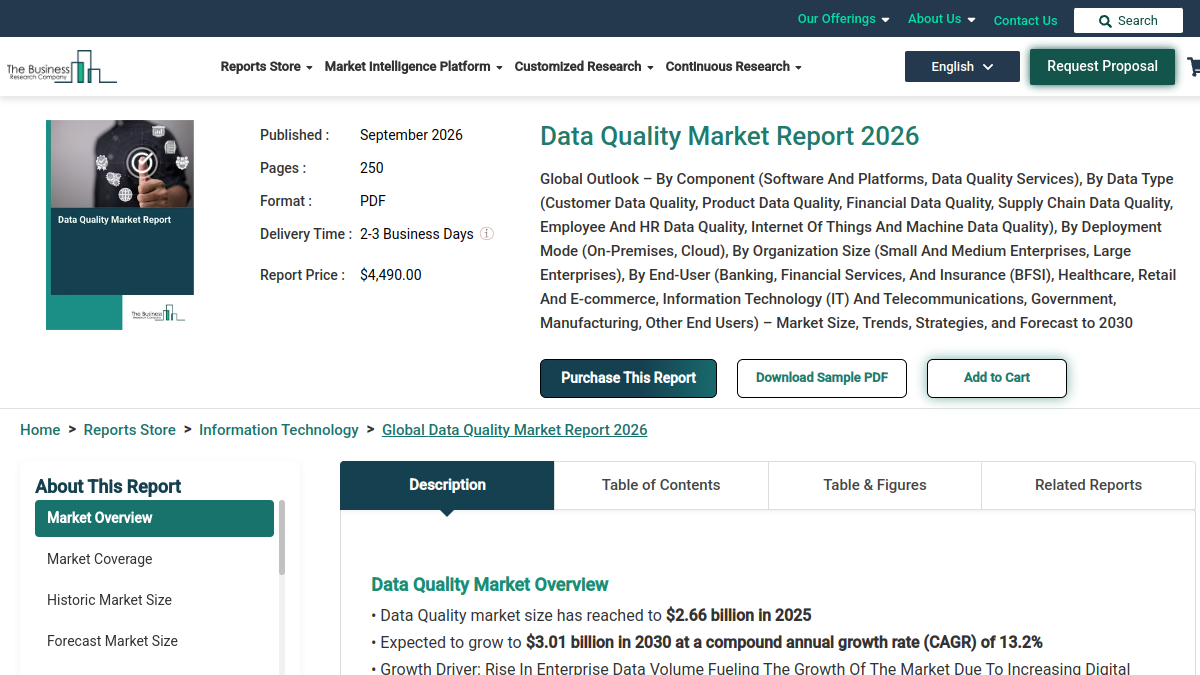Open the Reports Store menu
Image resolution: width=1200 pixels, height=675 pixels.
point(267,67)
